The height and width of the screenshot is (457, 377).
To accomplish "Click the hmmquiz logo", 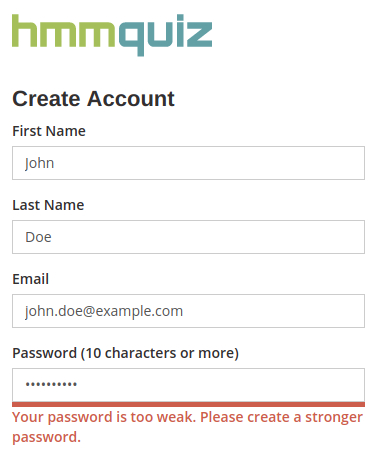I will coord(112,35).
